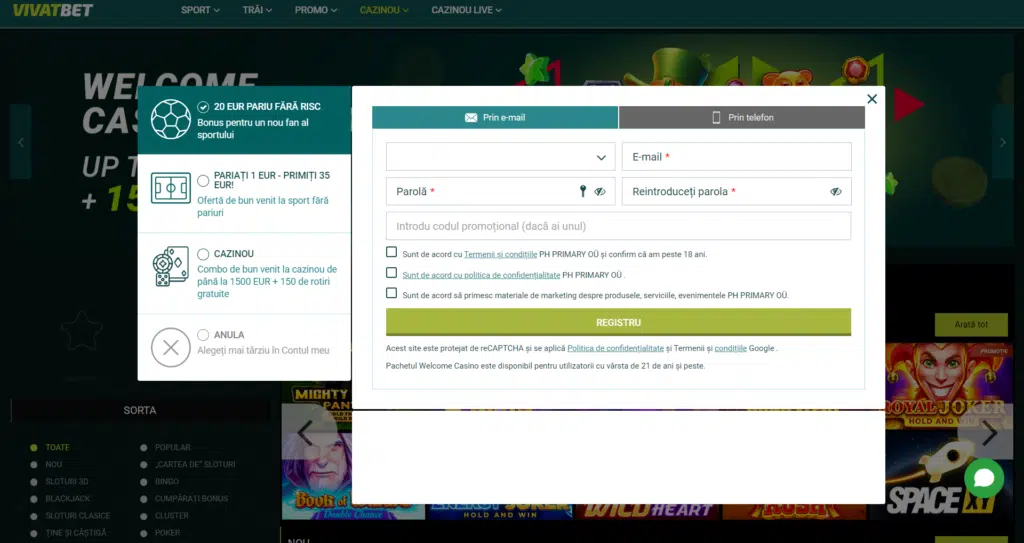Open the live chat bubble icon
Screen dimensions: 1024x543
(x=984, y=478)
